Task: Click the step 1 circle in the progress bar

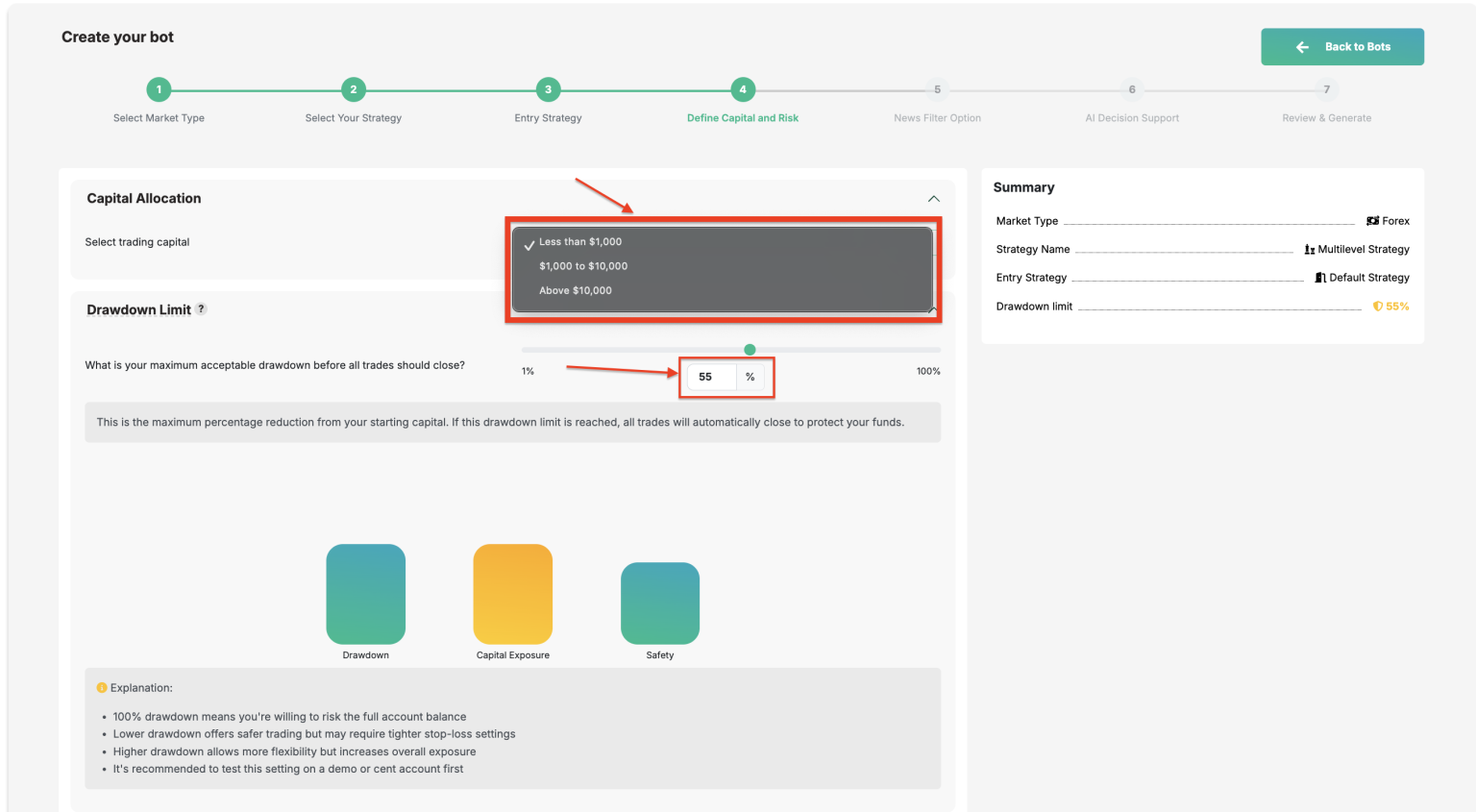Action: click(159, 89)
